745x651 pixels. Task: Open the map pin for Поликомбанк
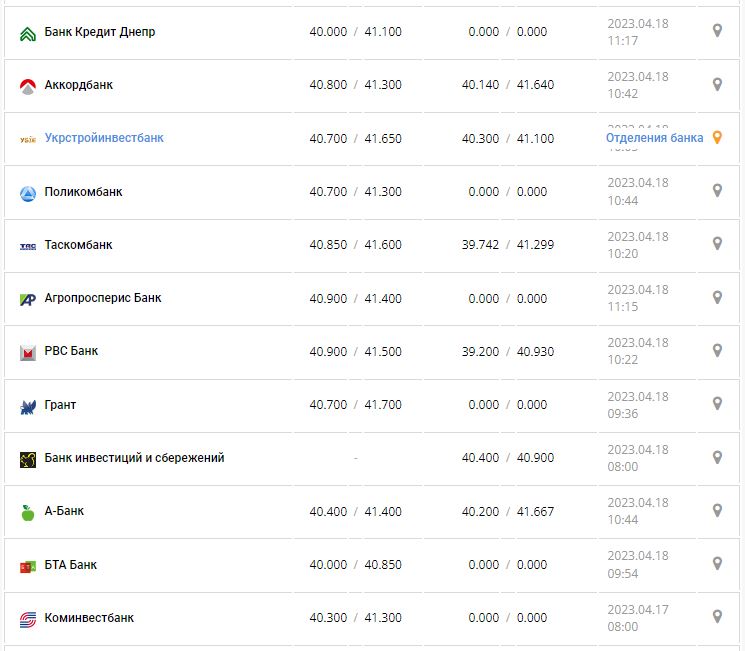pyautogui.click(x=716, y=190)
